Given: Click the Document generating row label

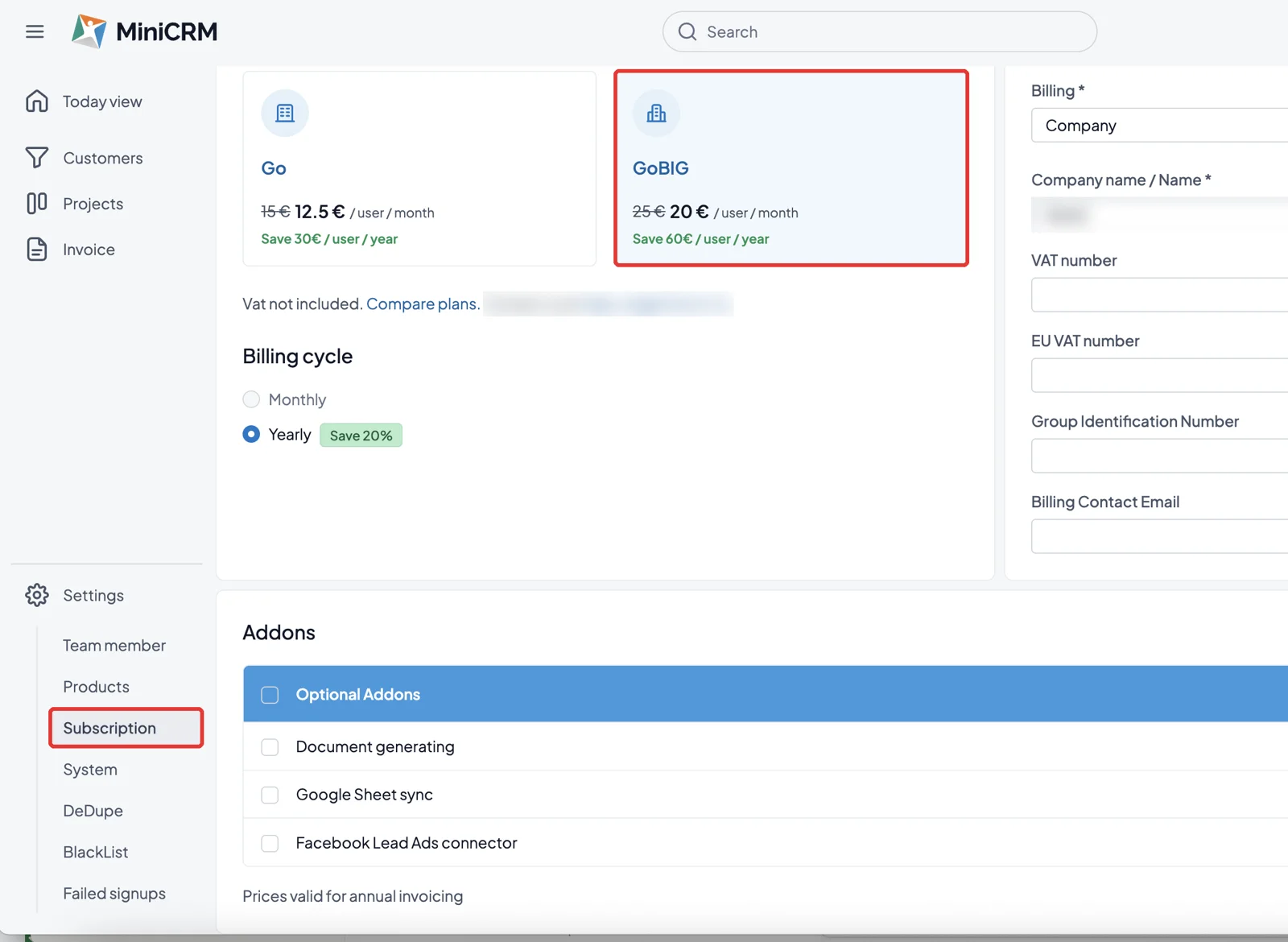Looking at the screenshot, I should tap(375, 746).
